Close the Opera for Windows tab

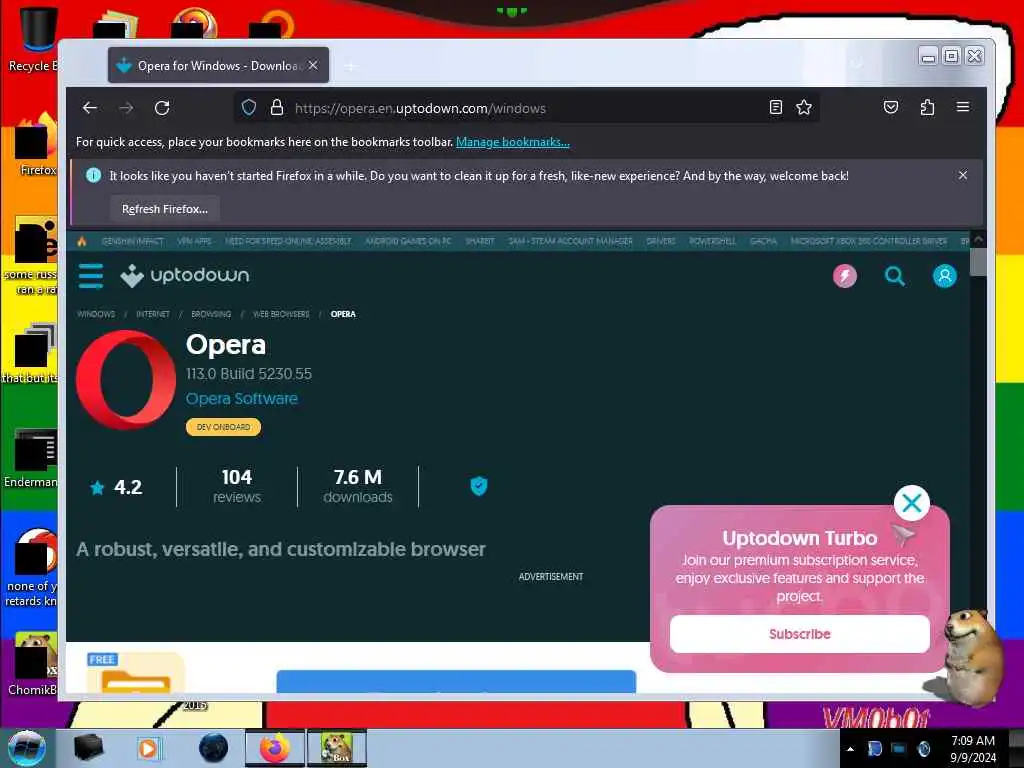pos(313,65)
